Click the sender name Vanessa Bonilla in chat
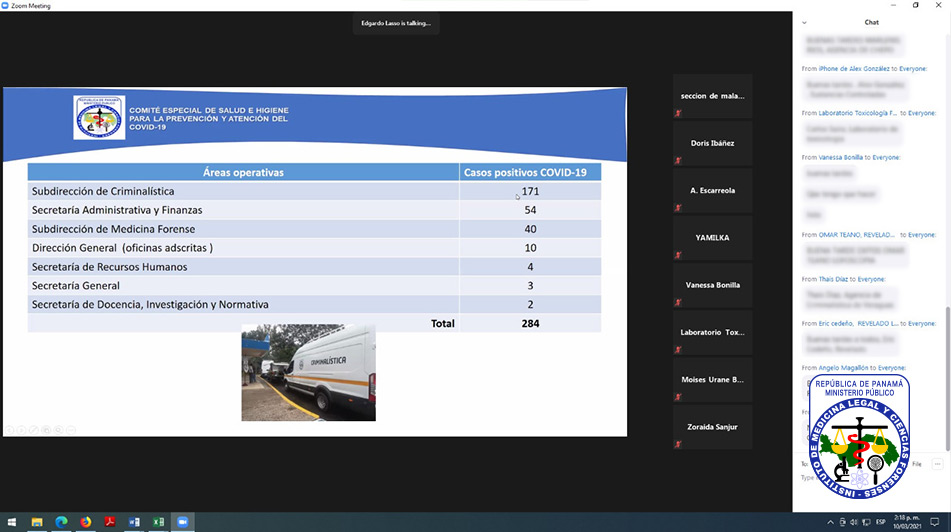Image resolution: width=951 pixels, height=532 pixels. pyautogui.click(x=841, y=157)
